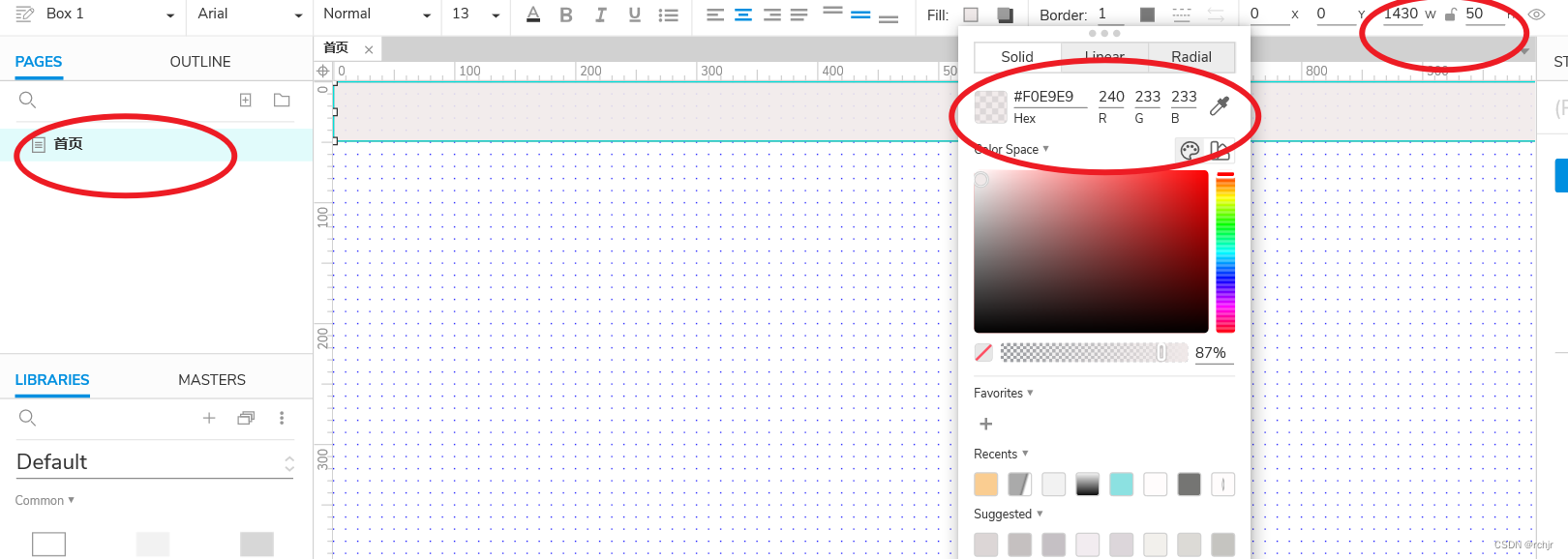Screen dimensions: 1568x559
Task: Expand the Color Space dropdown
Action: point(1011,149)
